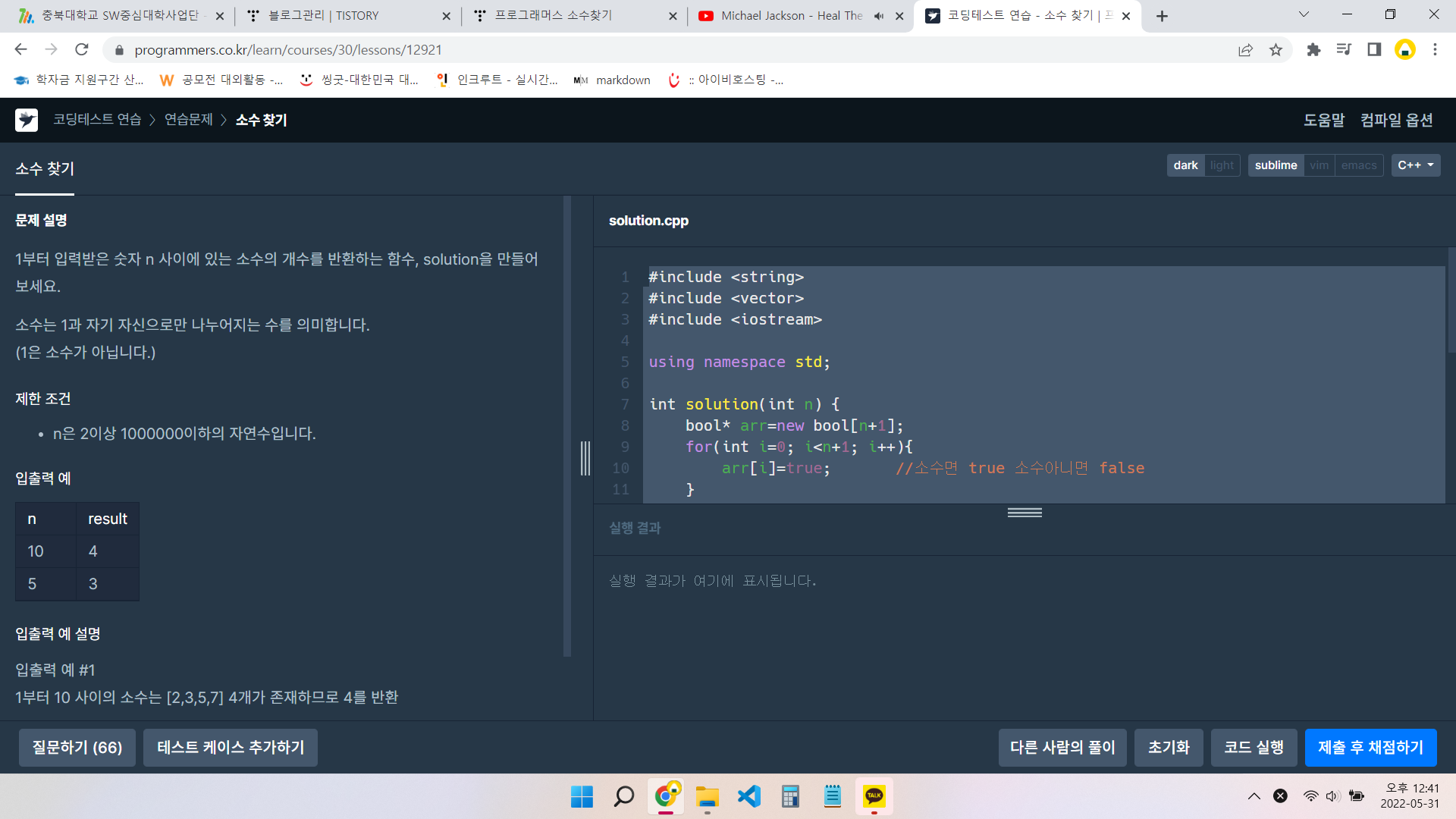Open the browser extensions puzzle icon
The image size is (1456, 819).
1313,50
